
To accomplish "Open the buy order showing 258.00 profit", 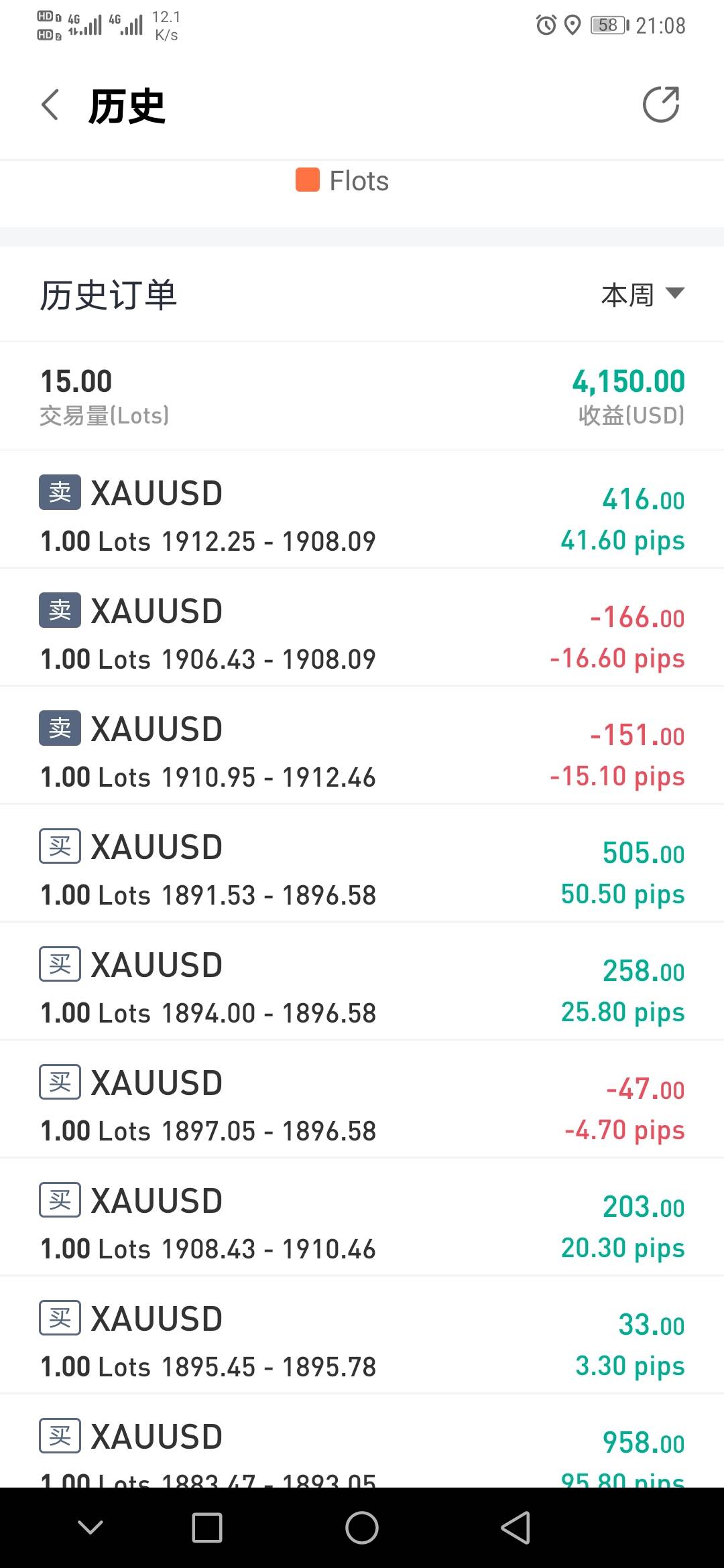I will (362, 988).
